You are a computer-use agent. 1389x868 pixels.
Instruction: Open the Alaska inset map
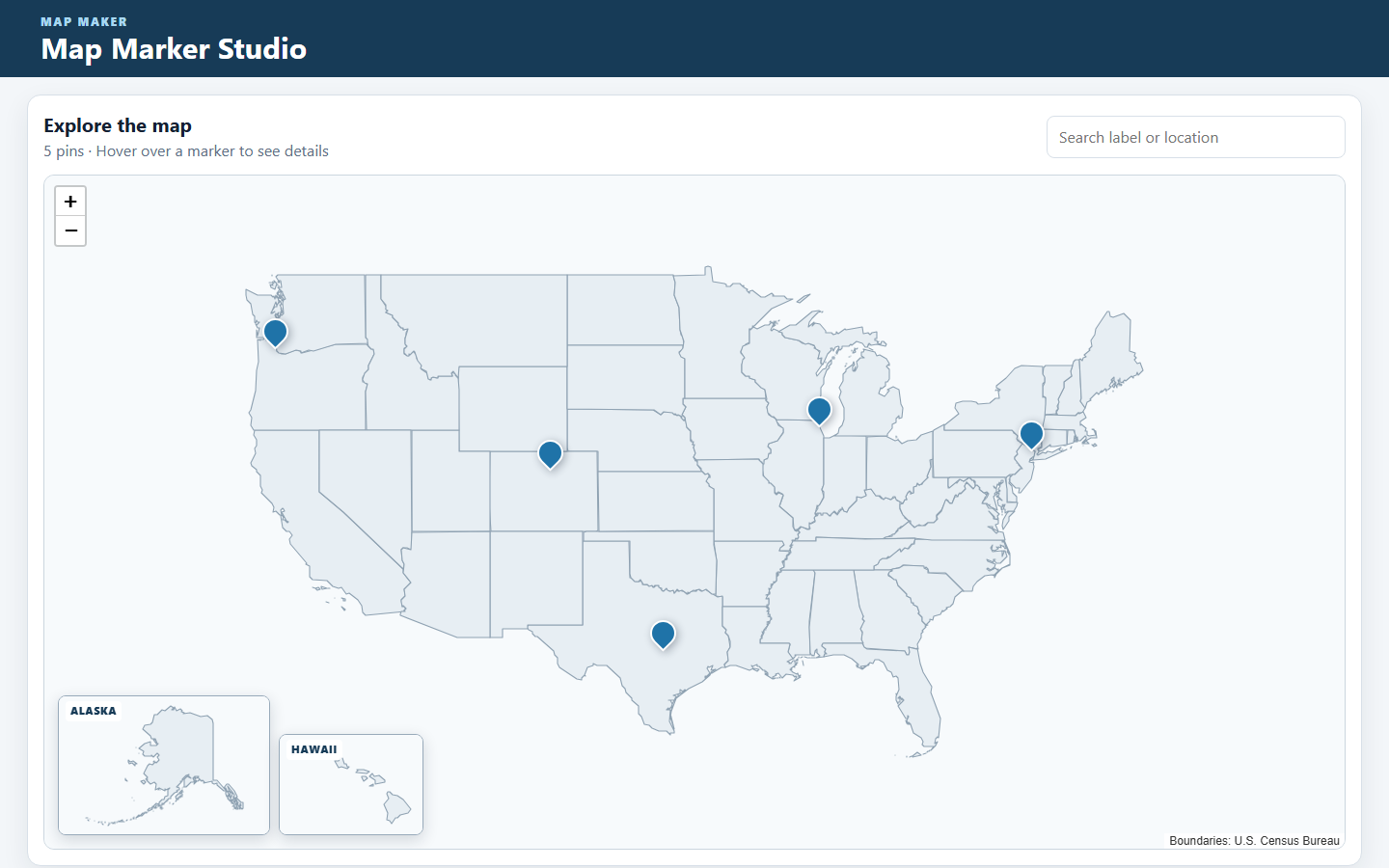pos(164,765)
